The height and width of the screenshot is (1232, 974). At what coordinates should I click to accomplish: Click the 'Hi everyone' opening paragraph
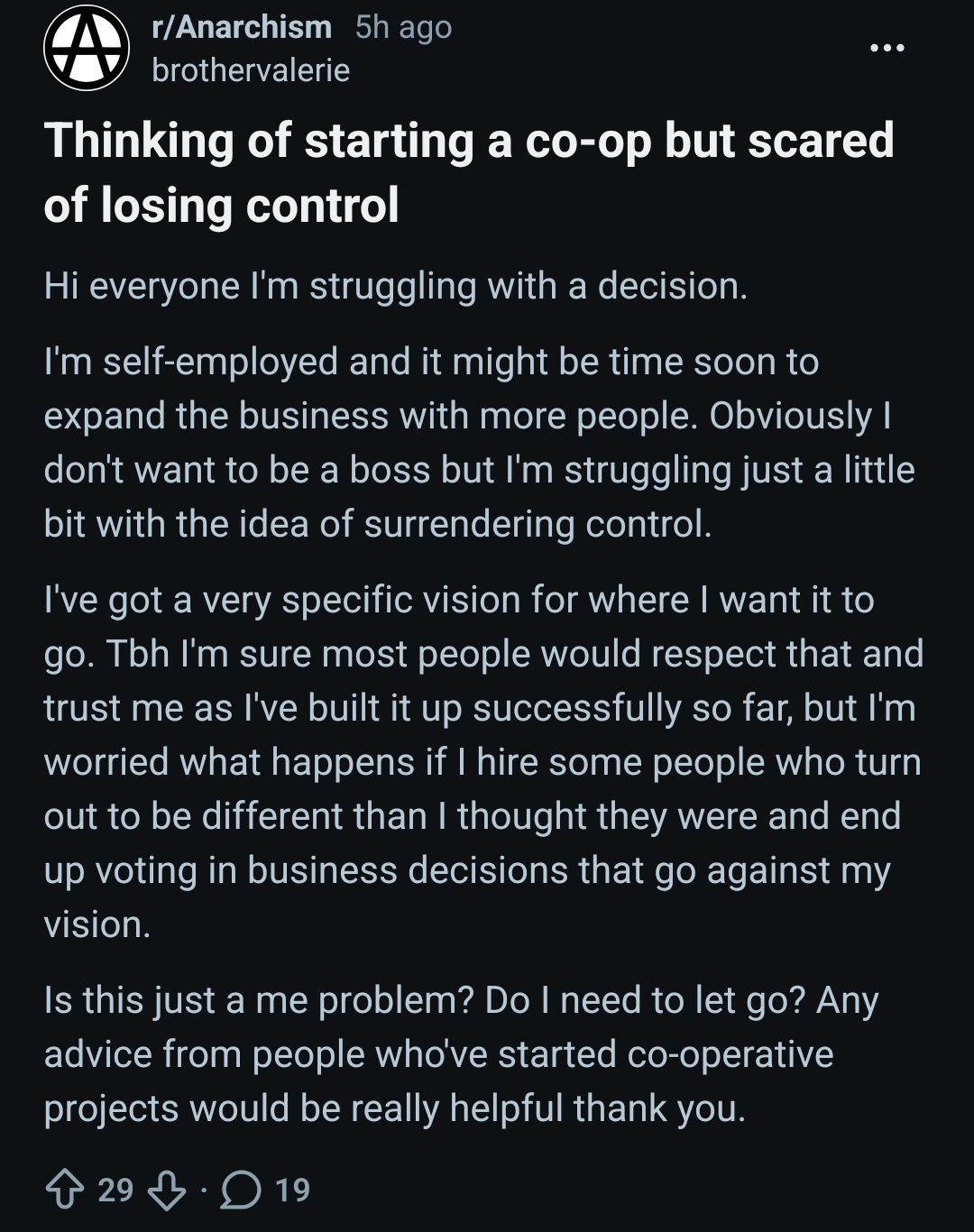tap(395, 286)
